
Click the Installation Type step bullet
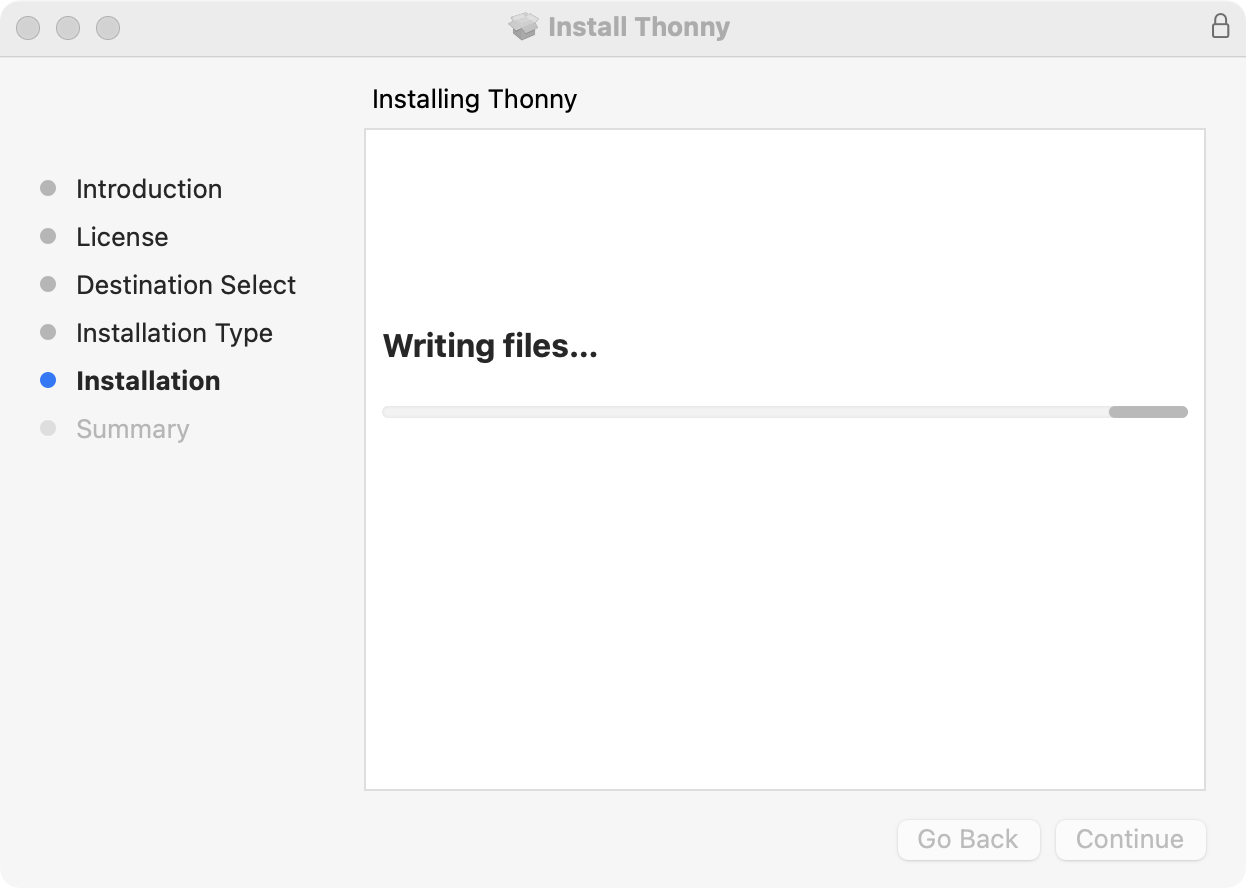(x=48, y=332)
